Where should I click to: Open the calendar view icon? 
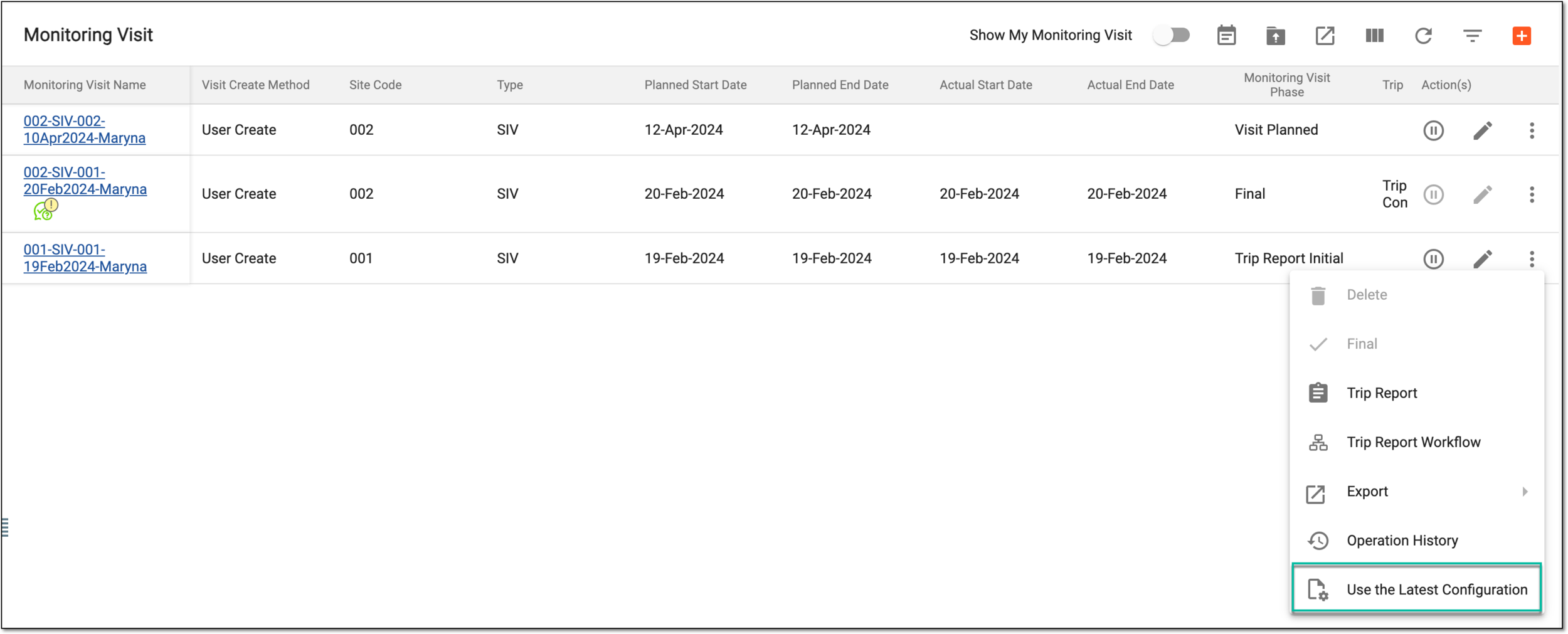[x=1226, y=36]
